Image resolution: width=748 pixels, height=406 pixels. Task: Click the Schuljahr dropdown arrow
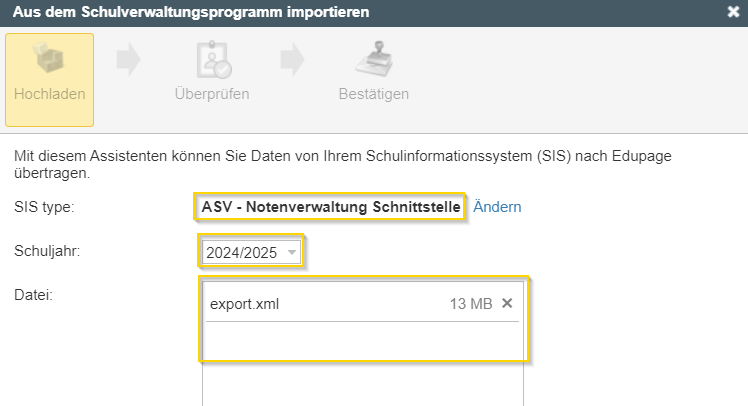point(292,252)
